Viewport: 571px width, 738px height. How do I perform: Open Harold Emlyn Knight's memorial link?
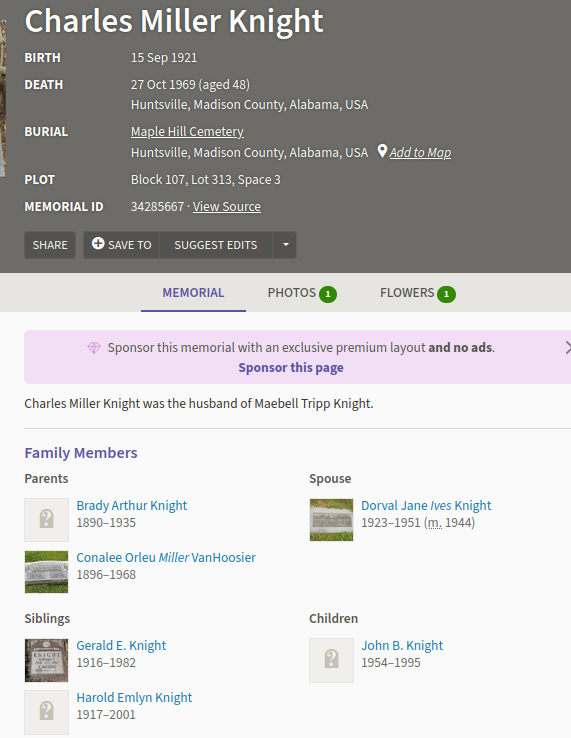134,697
